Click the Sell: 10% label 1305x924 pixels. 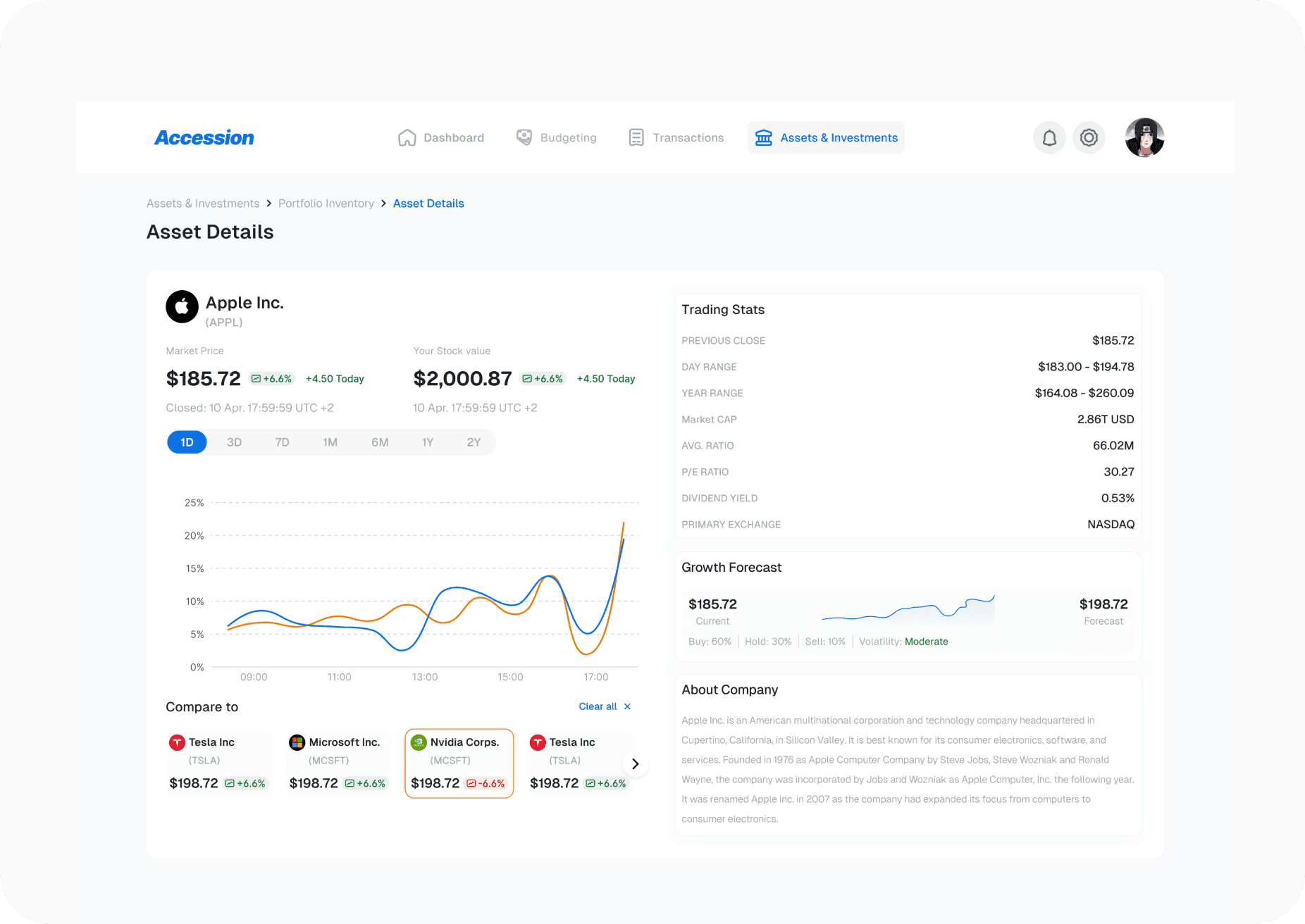tap(825, 642)
